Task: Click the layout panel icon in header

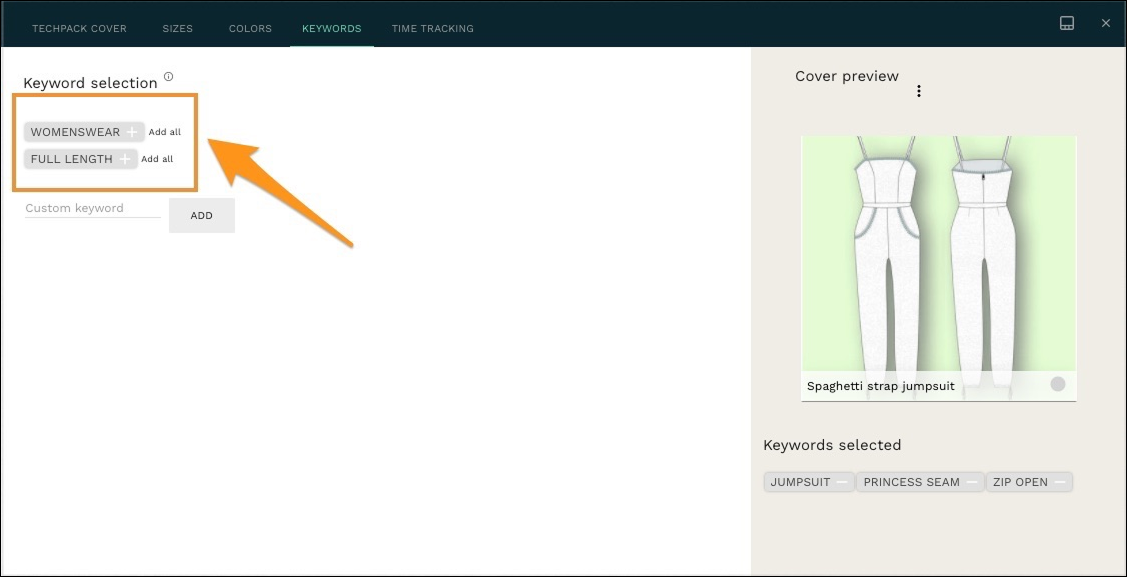Action: tap(1067, 23)
